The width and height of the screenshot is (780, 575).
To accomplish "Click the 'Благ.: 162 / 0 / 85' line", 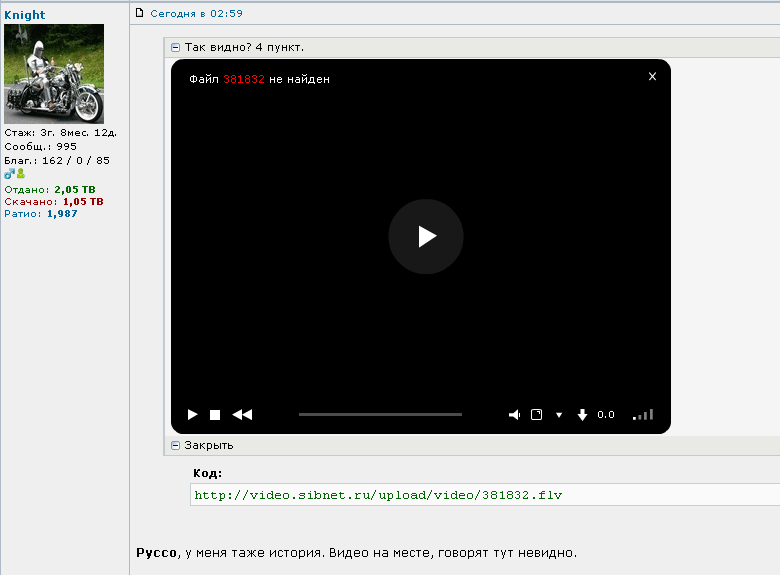I will click(57, 161).
